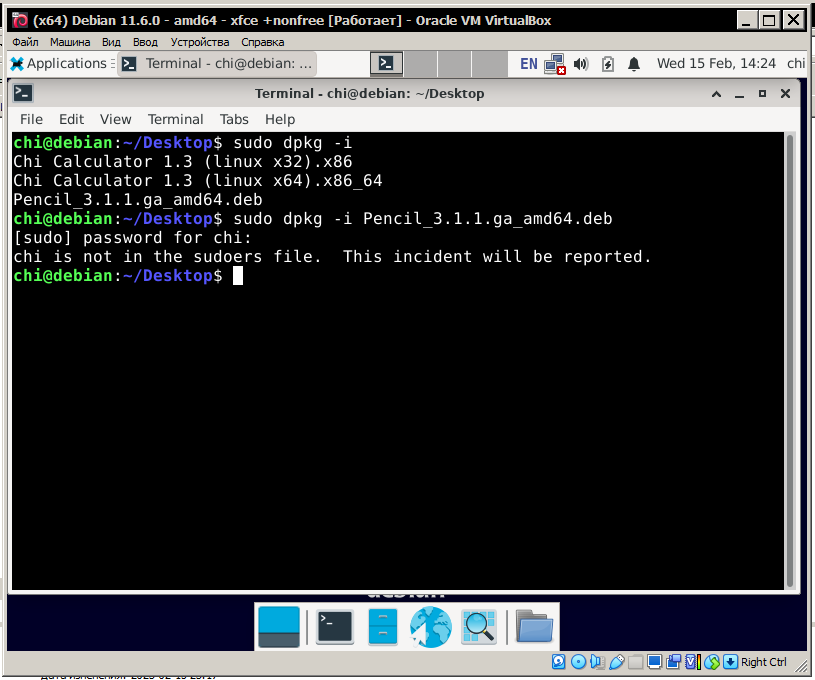
Task: Open the home folder icon in dock
Action: 534,626
